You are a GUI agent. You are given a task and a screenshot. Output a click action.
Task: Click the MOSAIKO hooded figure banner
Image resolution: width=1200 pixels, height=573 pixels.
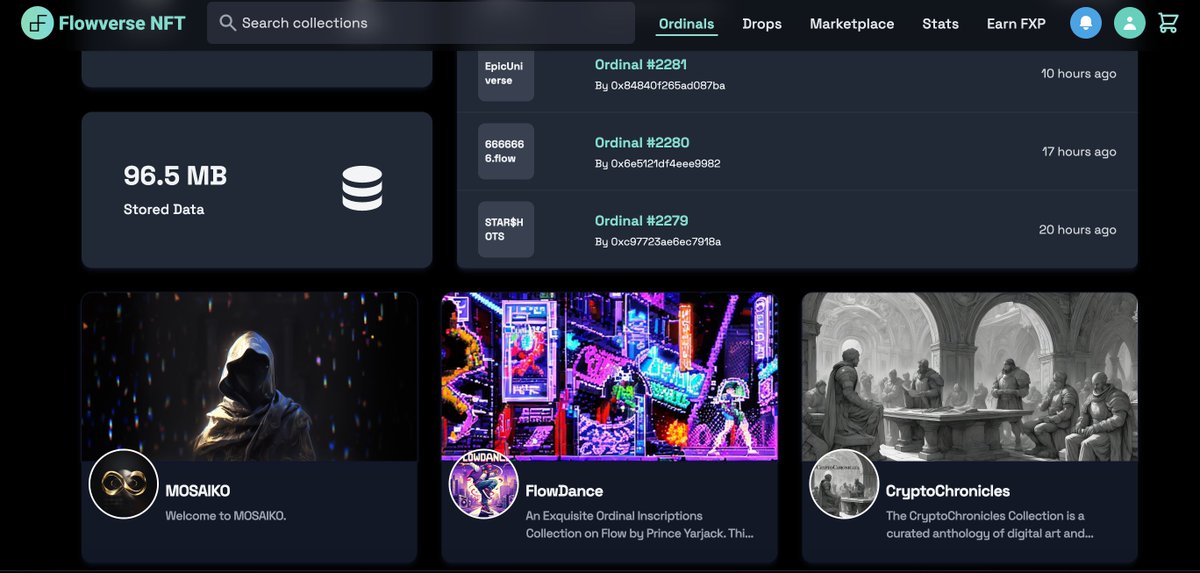pos(249,376)
